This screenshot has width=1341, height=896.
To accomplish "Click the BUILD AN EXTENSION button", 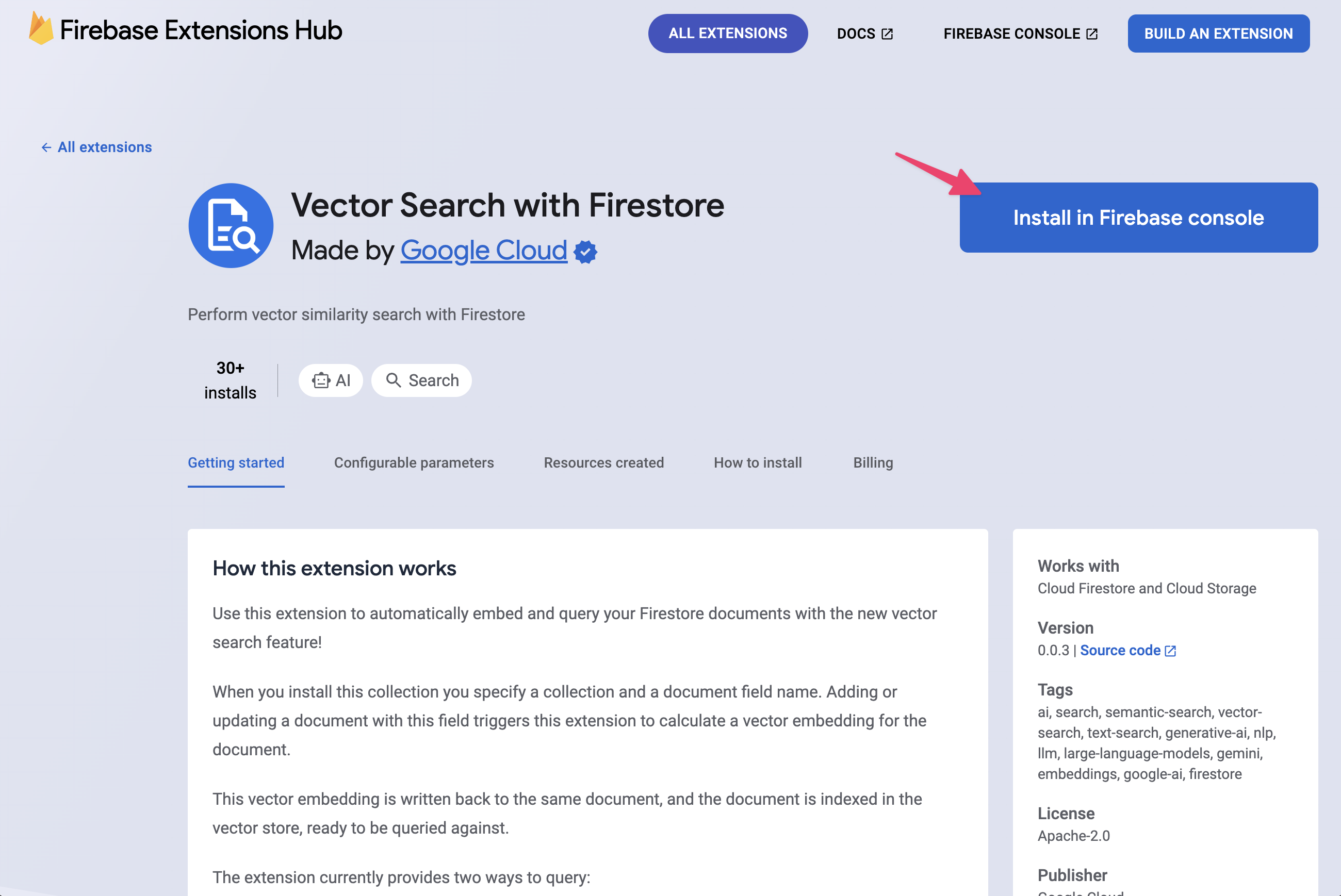I will point(1219,33).
